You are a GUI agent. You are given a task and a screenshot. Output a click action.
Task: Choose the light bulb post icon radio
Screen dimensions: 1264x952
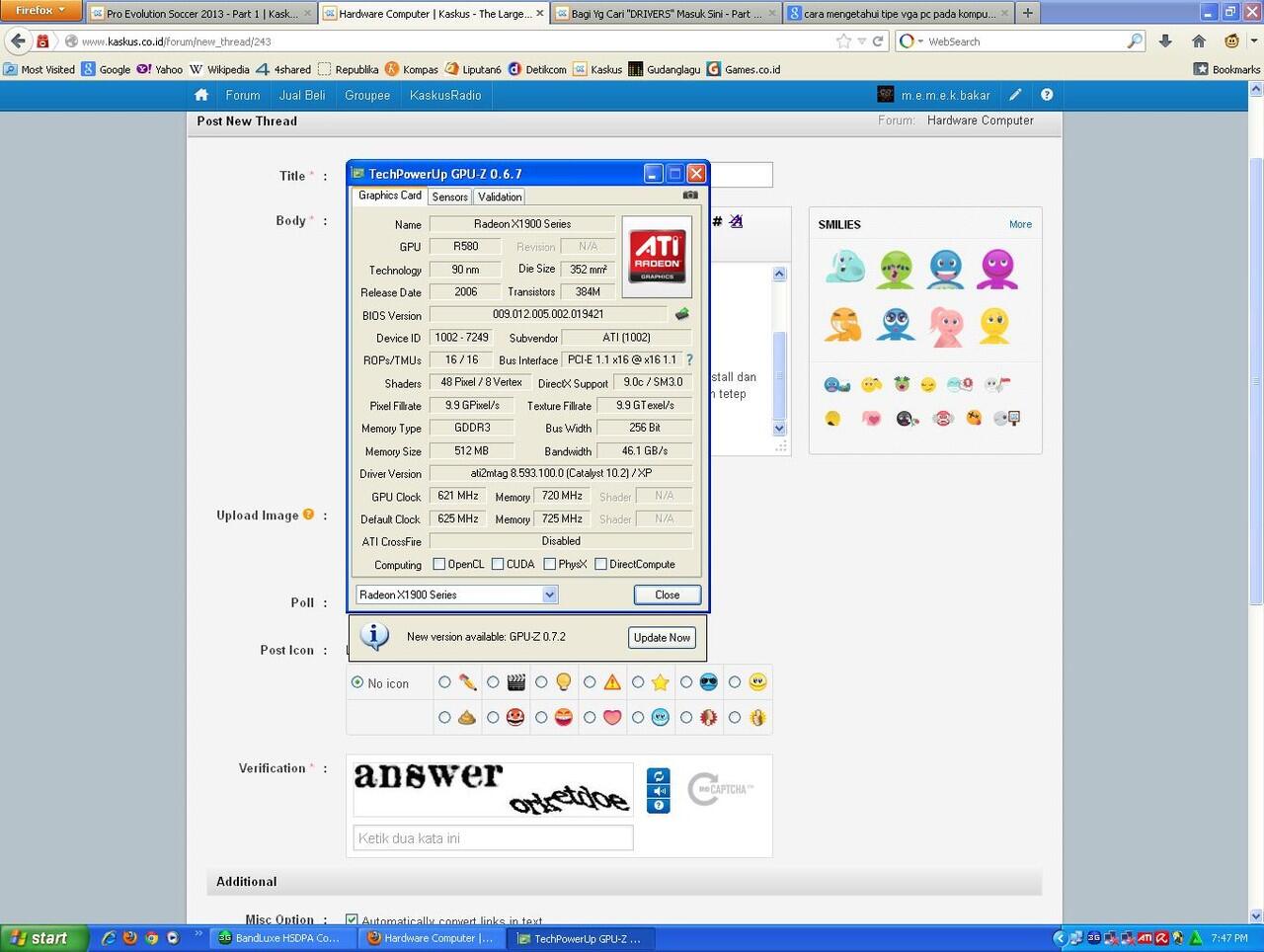click(x=541, y=682)
